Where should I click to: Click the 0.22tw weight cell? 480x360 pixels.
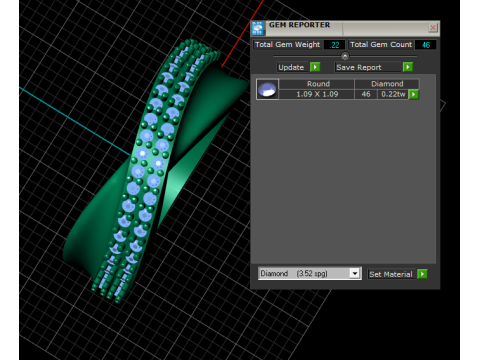pos(393,94)
